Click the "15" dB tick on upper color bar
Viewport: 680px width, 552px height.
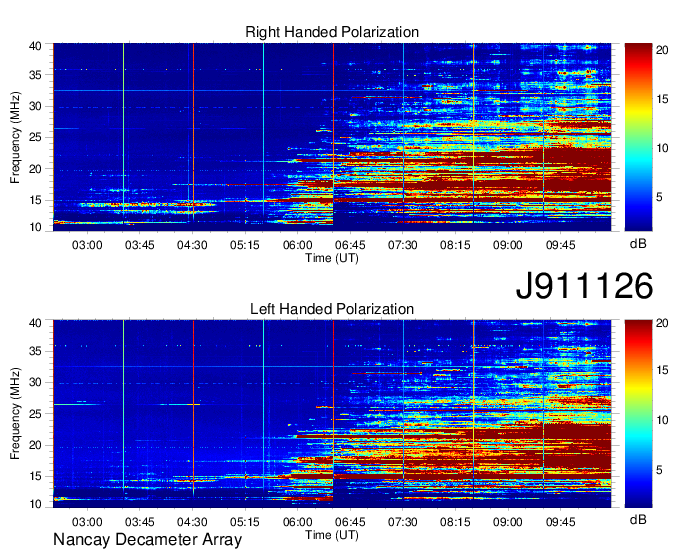662,99
